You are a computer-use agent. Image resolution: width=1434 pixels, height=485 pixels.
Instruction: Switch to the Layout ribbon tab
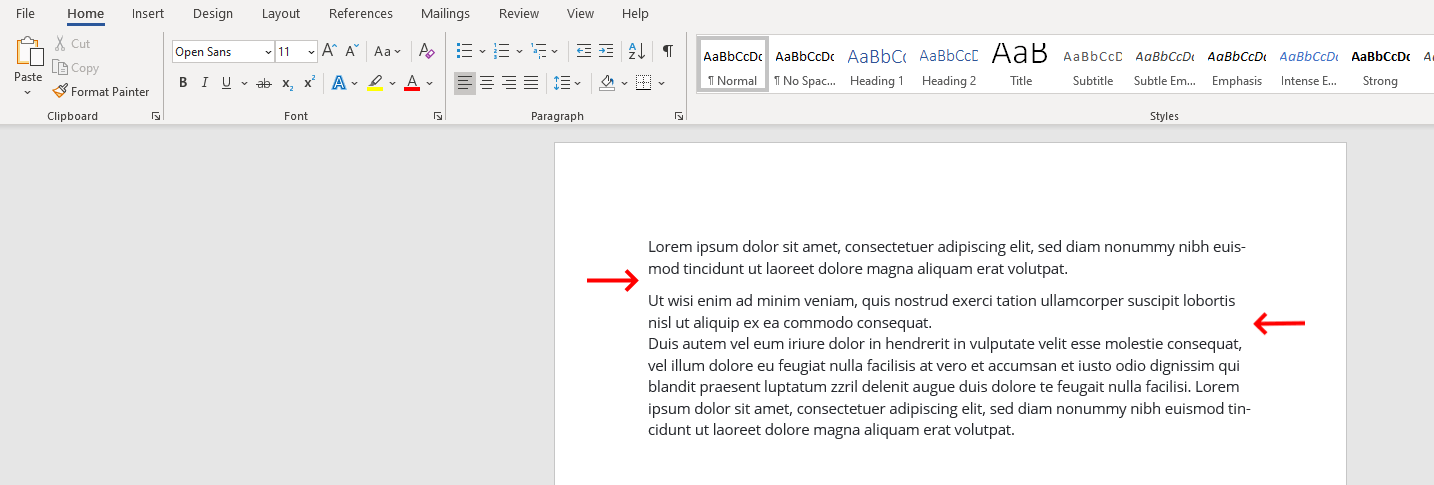281,14
